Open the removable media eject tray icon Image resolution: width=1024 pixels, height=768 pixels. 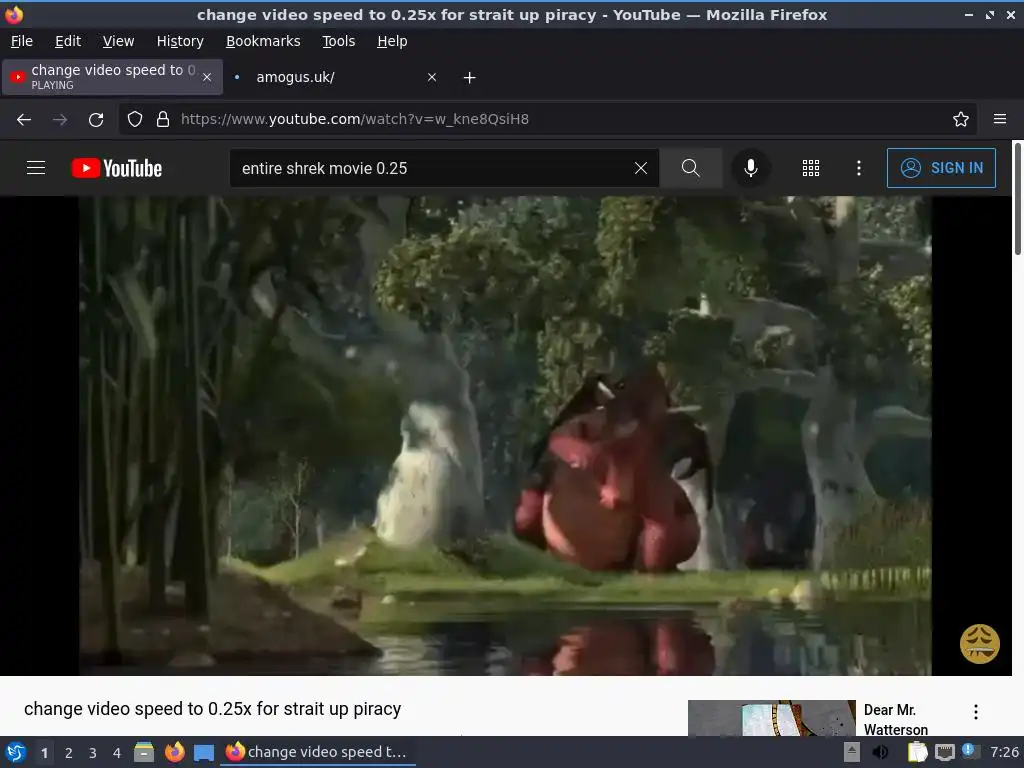pyautogui.click(x=852, y=752)
